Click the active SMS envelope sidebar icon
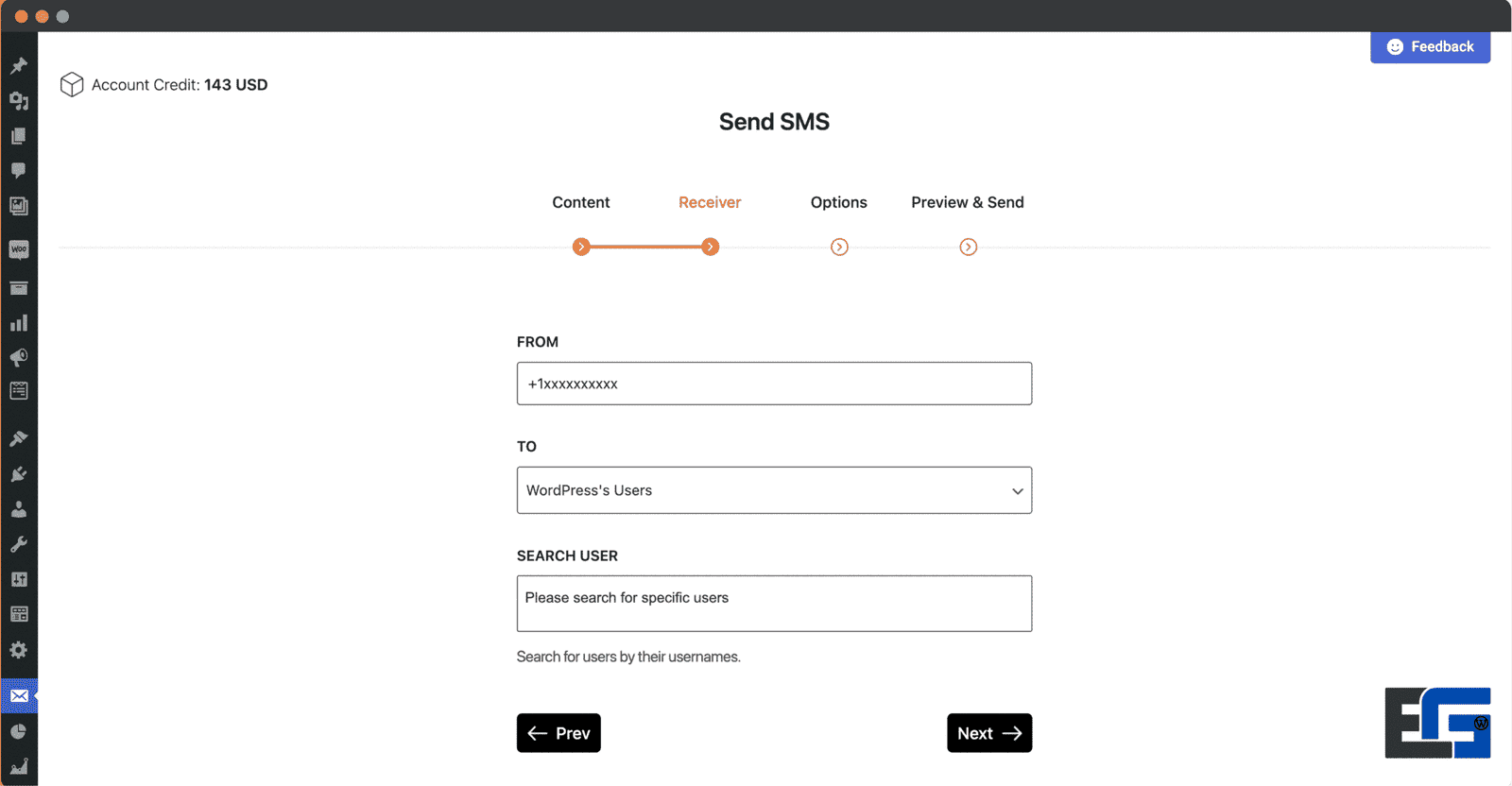The height and width of the screenshot is (786, 1512). [19, 696]
